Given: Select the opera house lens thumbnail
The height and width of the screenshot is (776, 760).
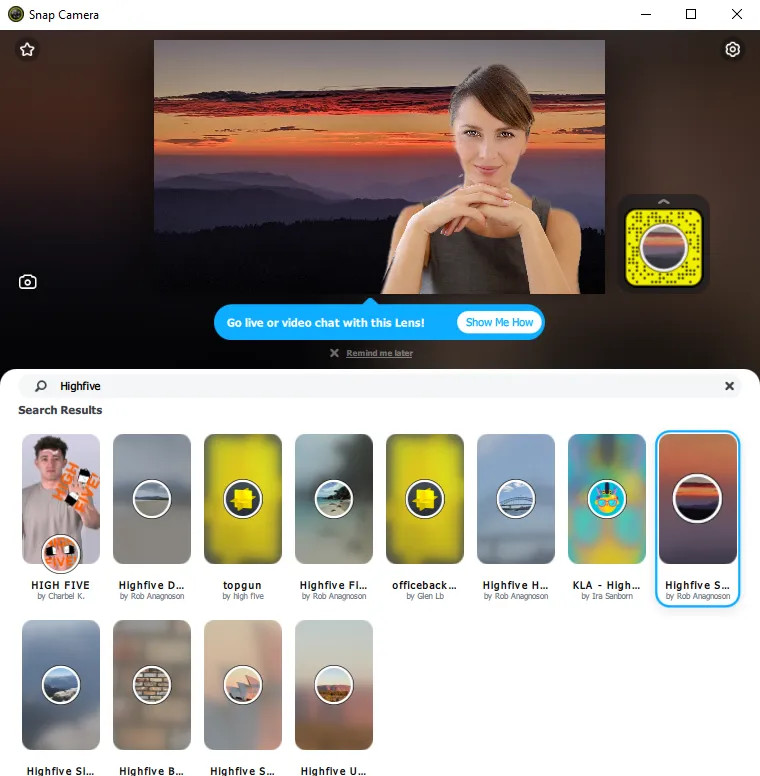Looking at the screenshot, I should tap(243, 685).
